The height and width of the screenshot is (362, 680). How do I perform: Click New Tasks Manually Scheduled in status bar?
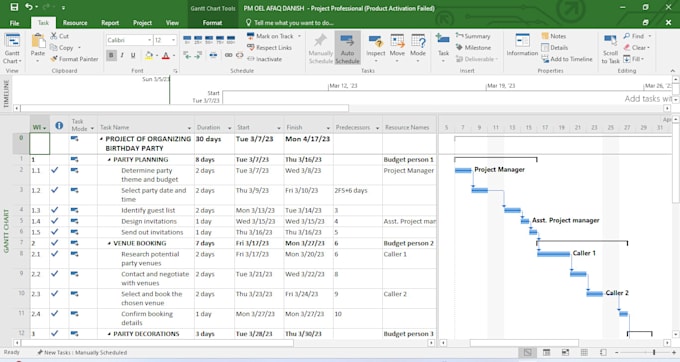[x=82, y=352]
